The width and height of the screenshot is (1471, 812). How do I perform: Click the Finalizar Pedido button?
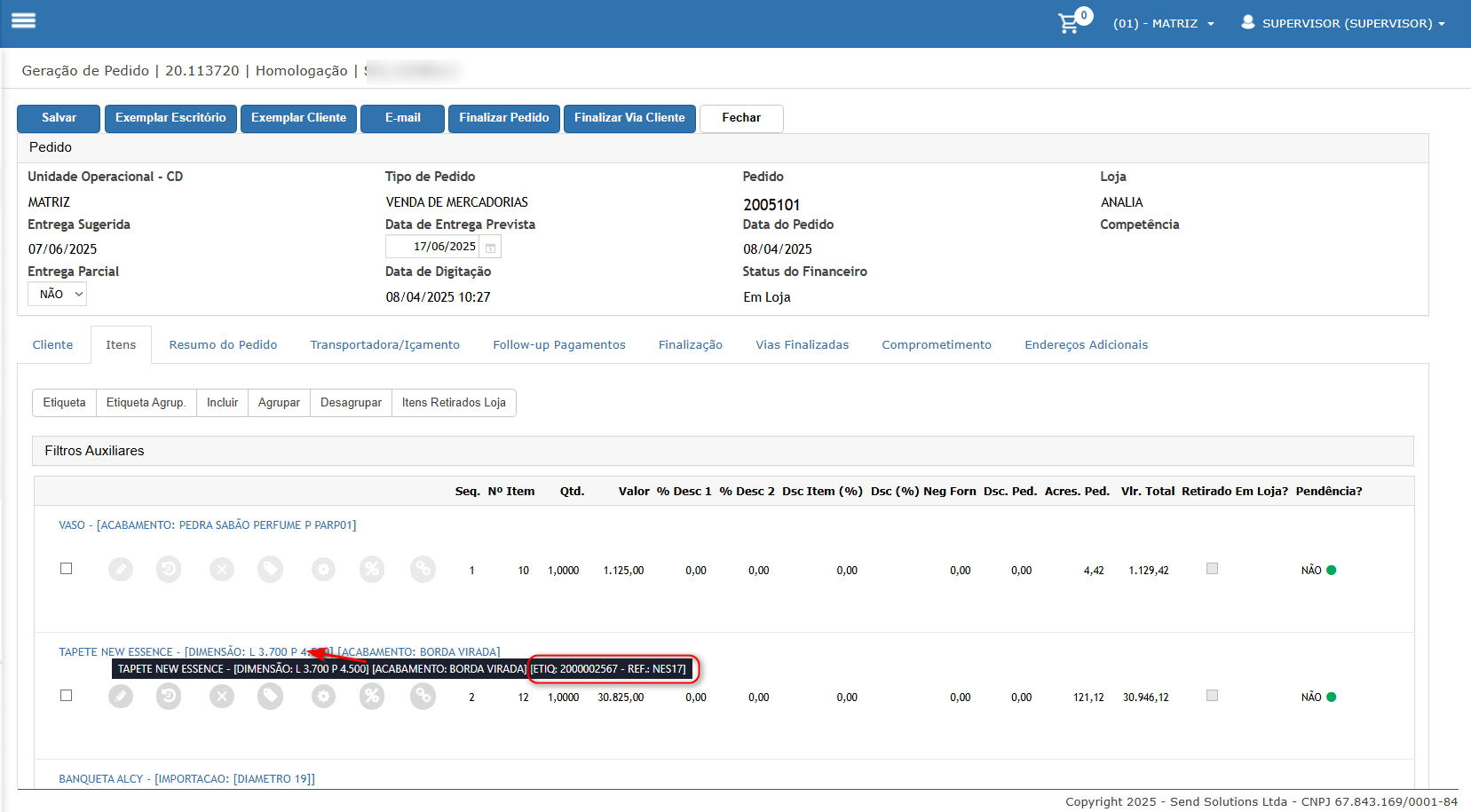tap(504, 118)
